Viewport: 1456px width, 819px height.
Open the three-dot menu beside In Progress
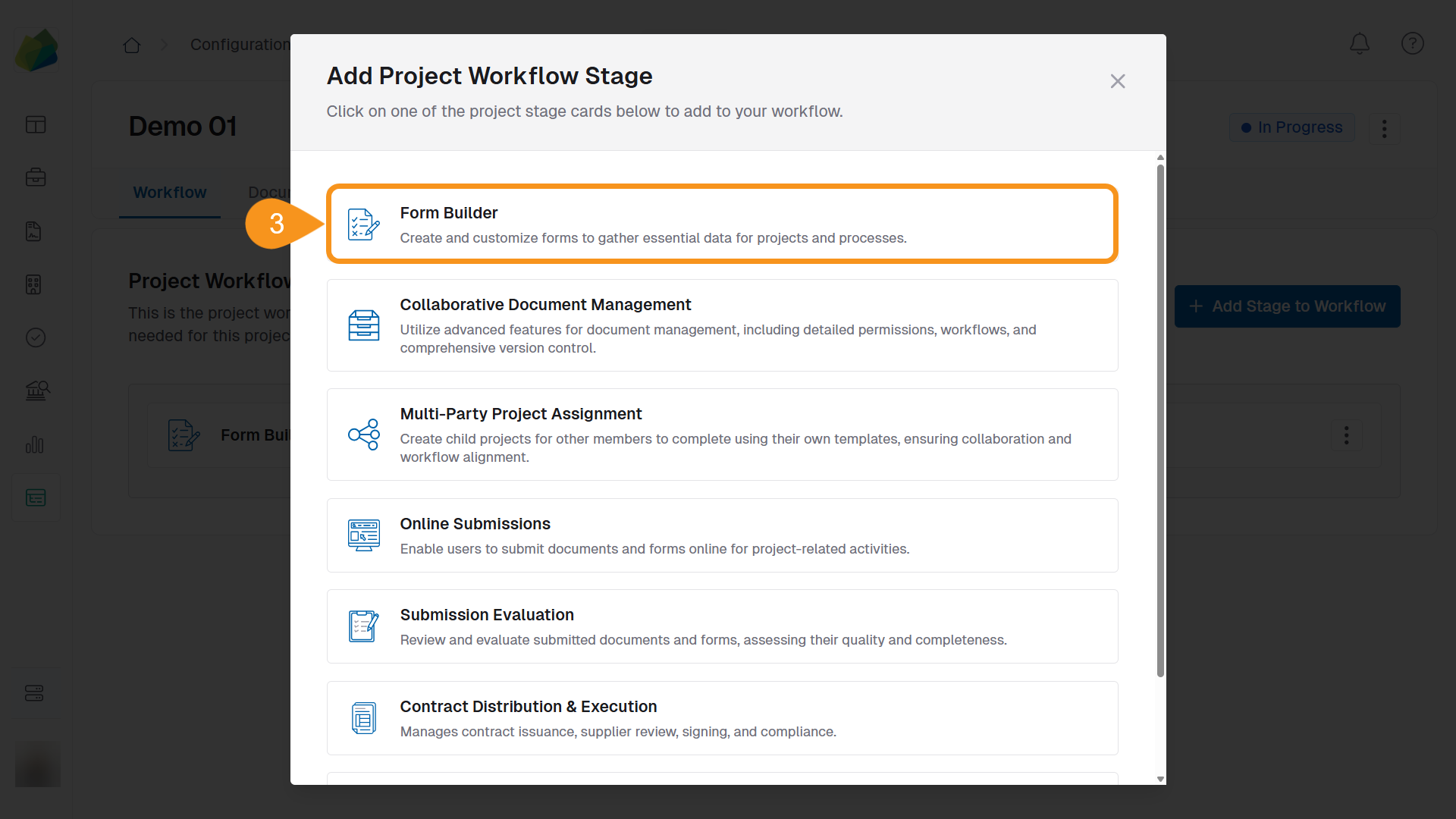1383,128
